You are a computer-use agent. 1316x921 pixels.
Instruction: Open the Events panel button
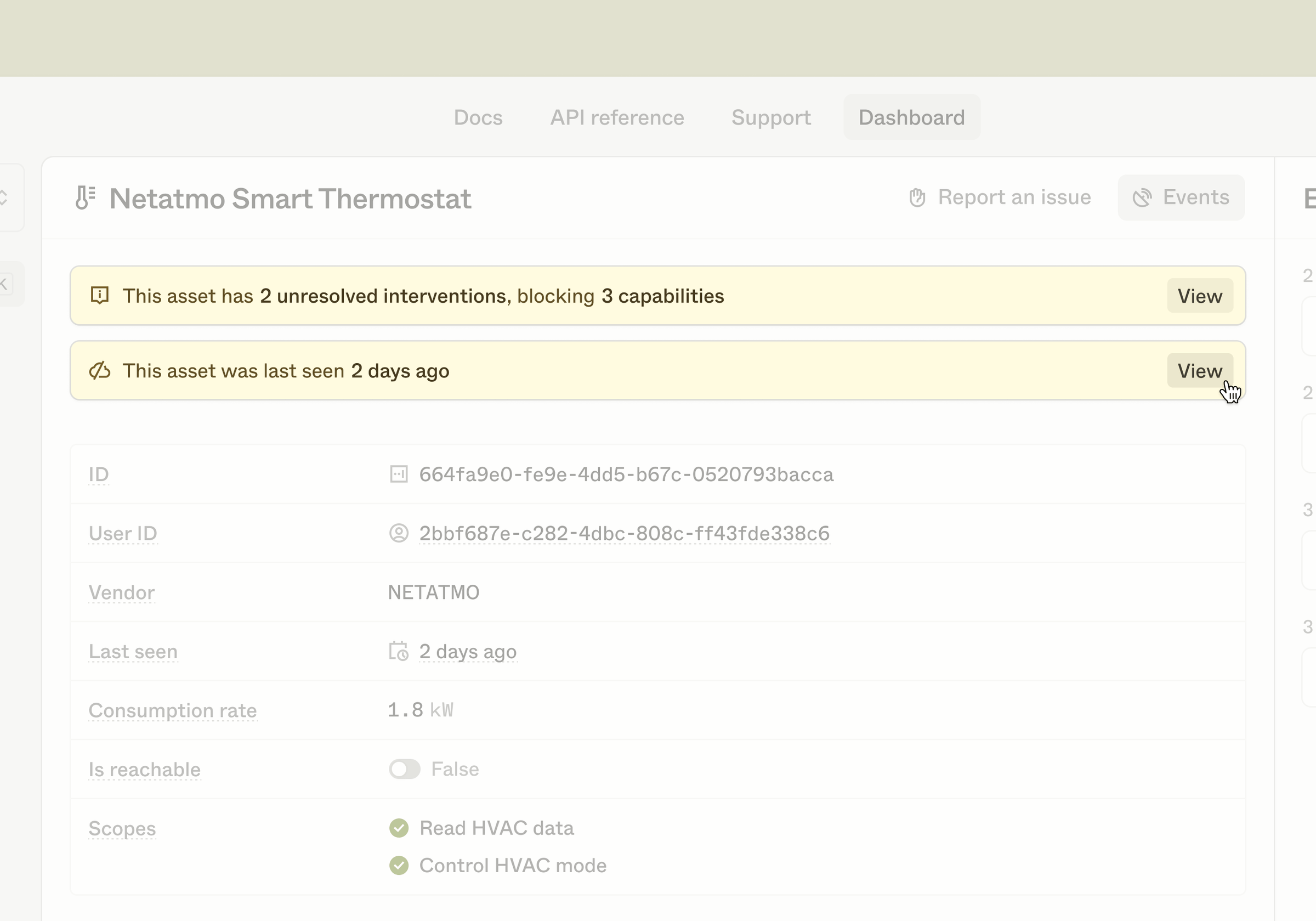[1181, 197]
